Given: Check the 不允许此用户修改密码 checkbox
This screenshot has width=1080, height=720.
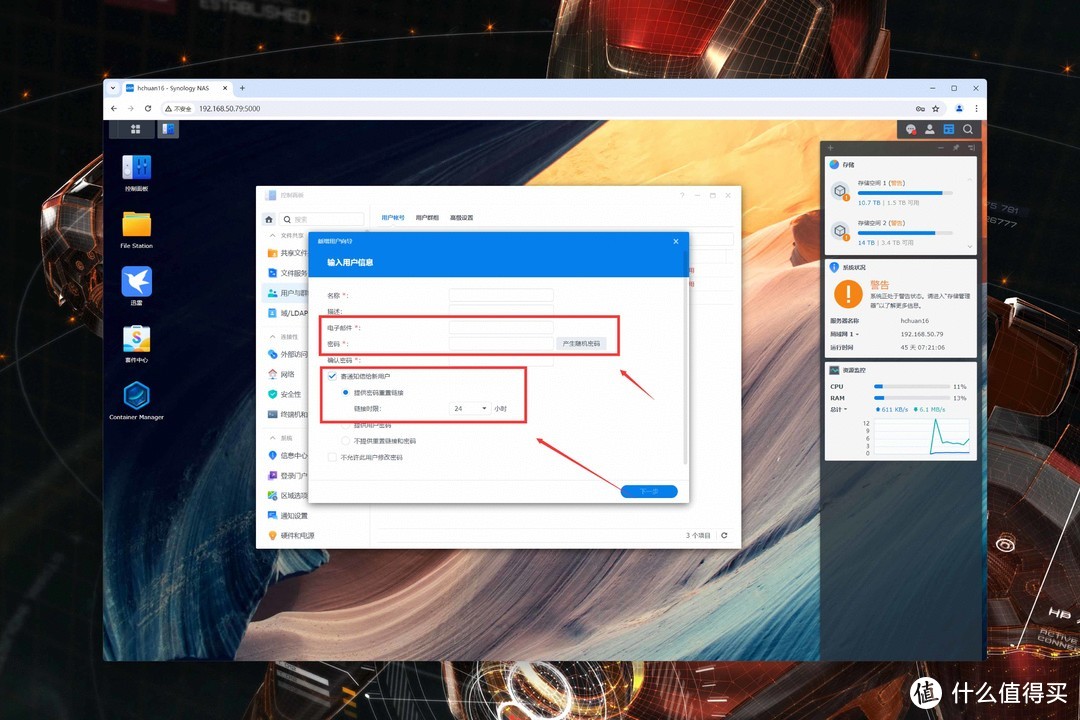Looking at the screenshot, I should tap(332, 457).
